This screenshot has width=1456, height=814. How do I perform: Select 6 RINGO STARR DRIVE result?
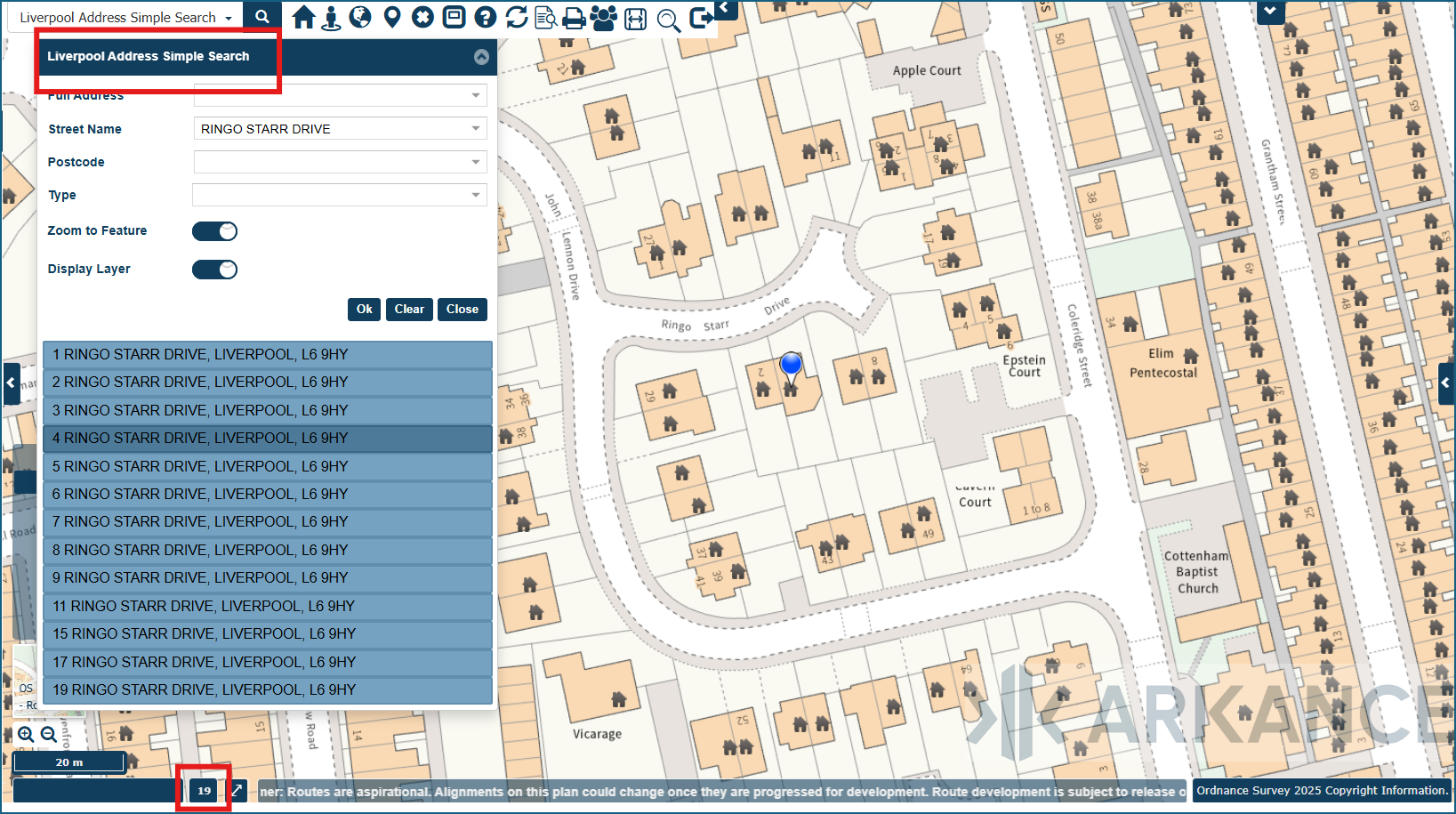(x=268, y=494)
